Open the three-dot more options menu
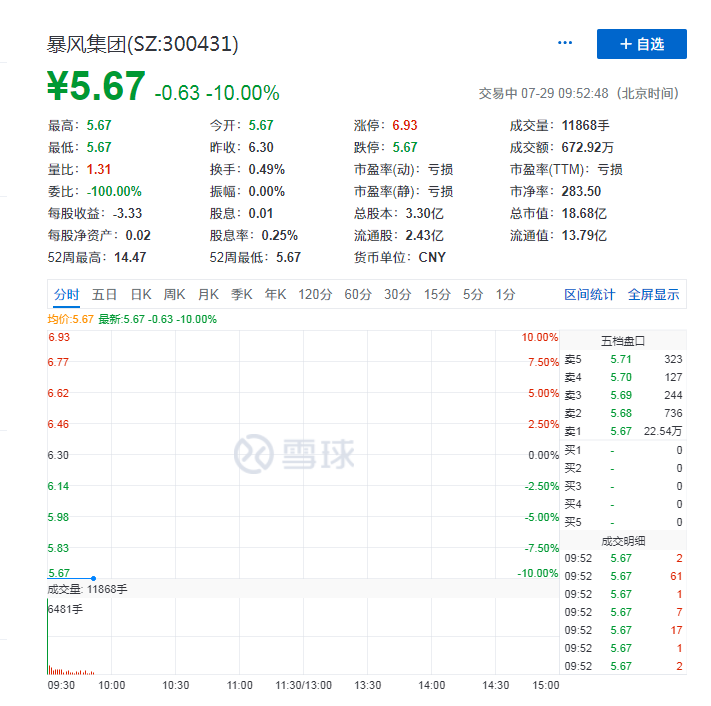The width and height of the screenshot is (711, 706). click(x=565, y=43)
